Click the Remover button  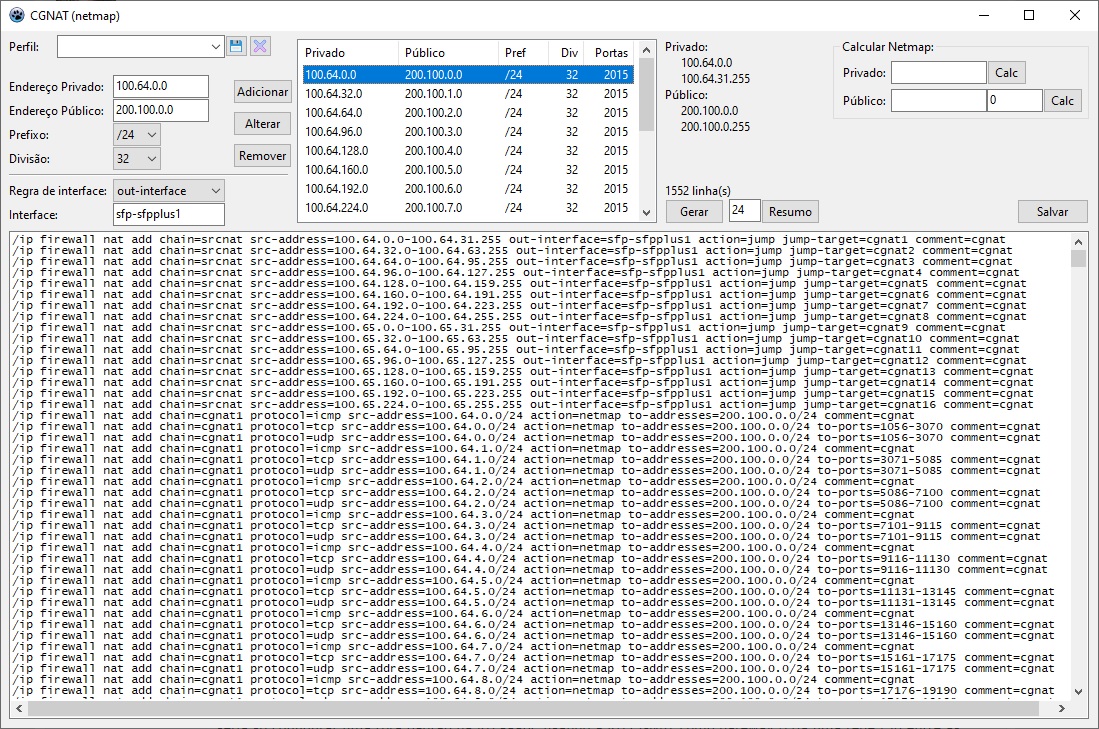point(262,156)
